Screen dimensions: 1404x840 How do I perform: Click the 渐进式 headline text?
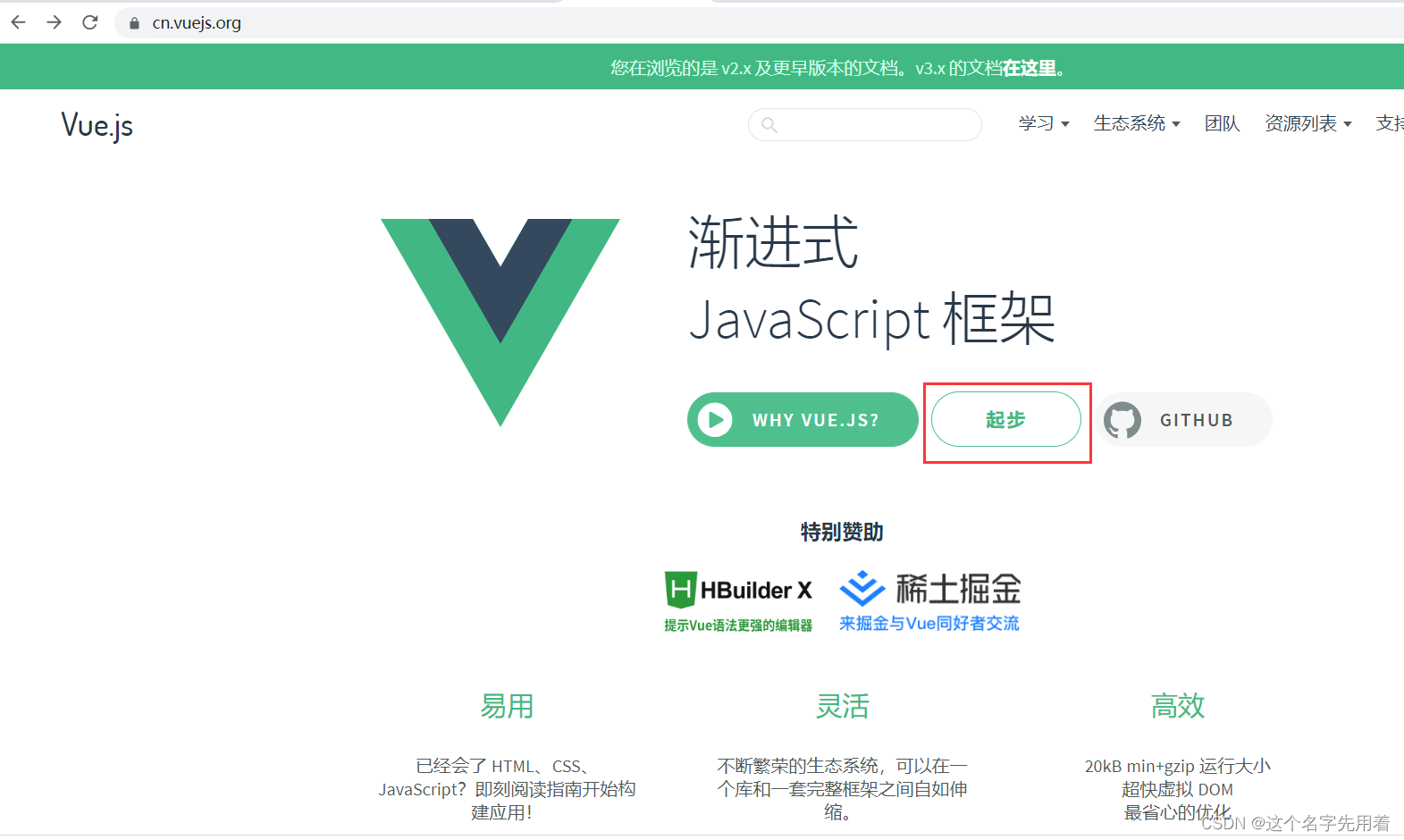coord(773,242)
